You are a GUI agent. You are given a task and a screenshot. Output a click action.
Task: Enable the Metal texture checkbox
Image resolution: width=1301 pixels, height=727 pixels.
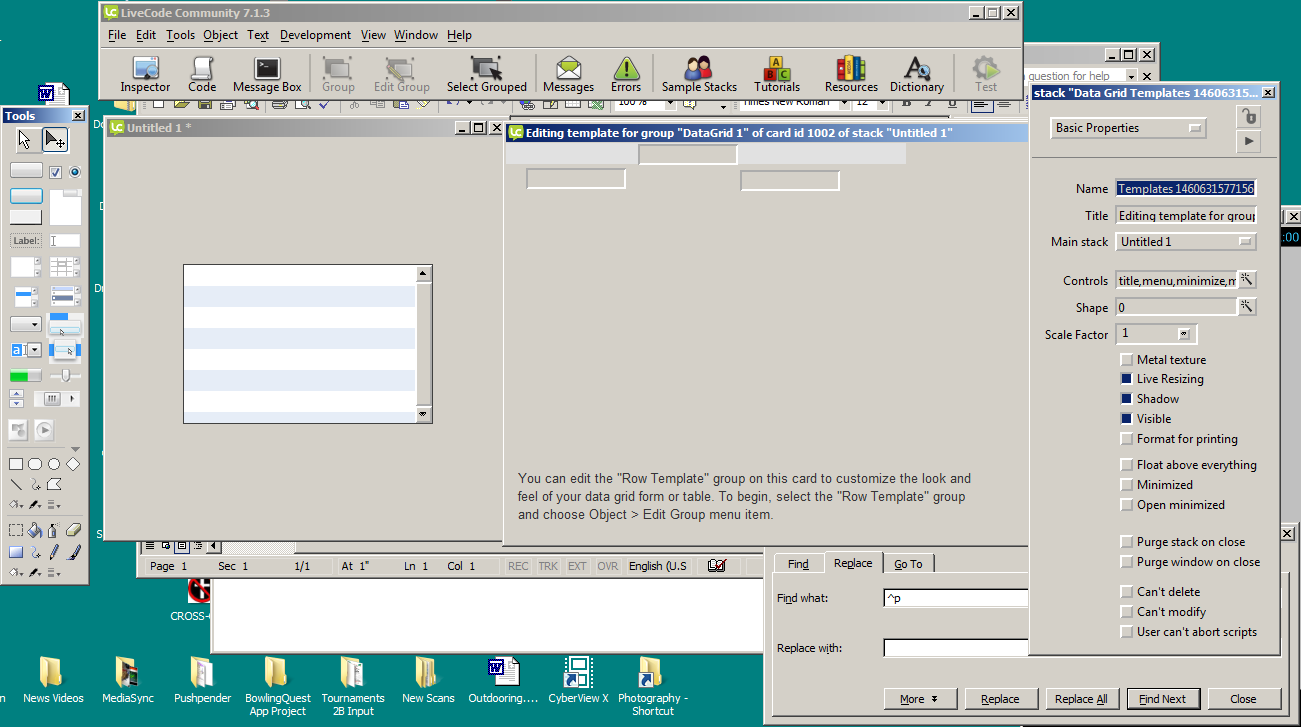[x=1127, y=360]
